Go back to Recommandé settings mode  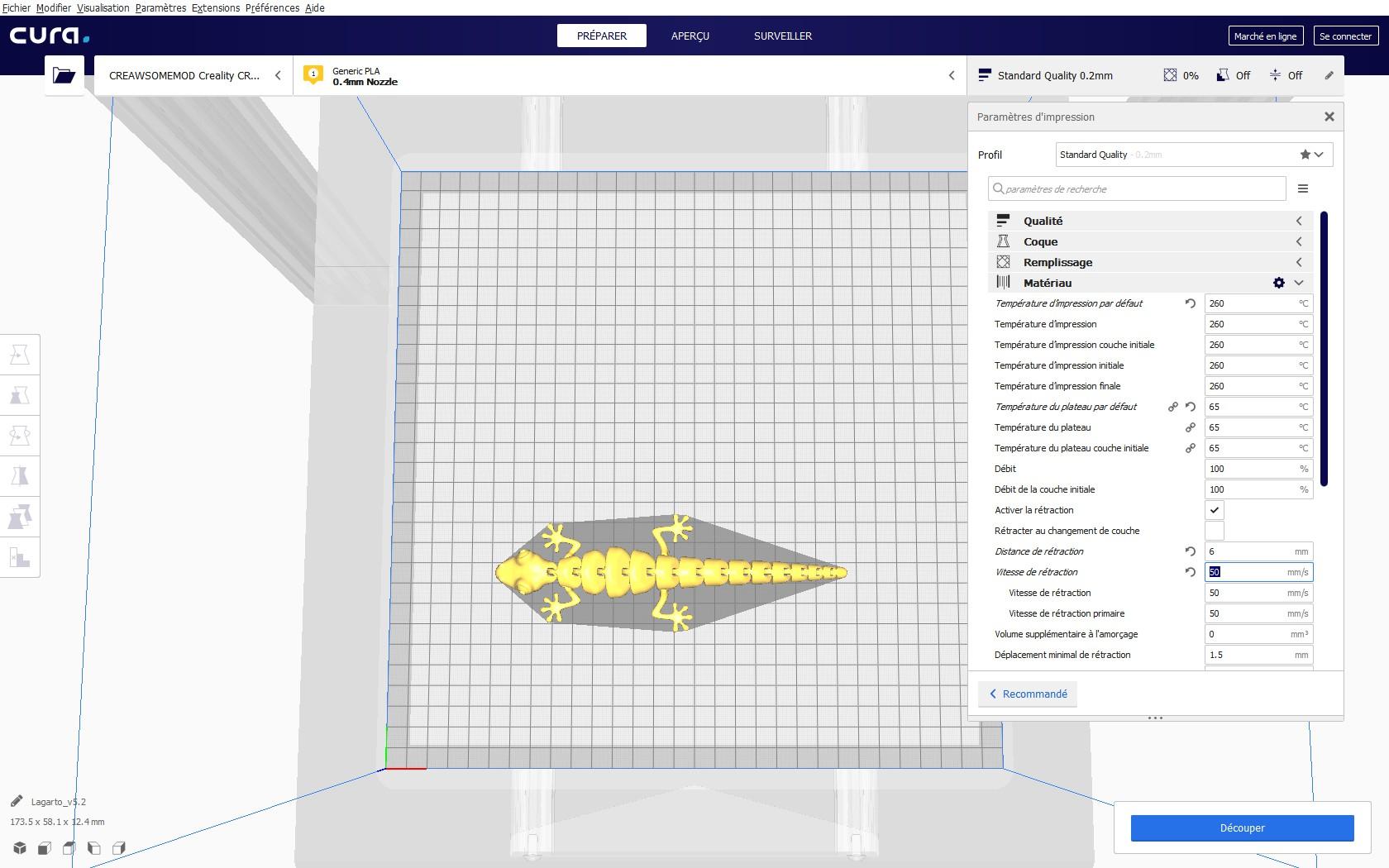1029,694
